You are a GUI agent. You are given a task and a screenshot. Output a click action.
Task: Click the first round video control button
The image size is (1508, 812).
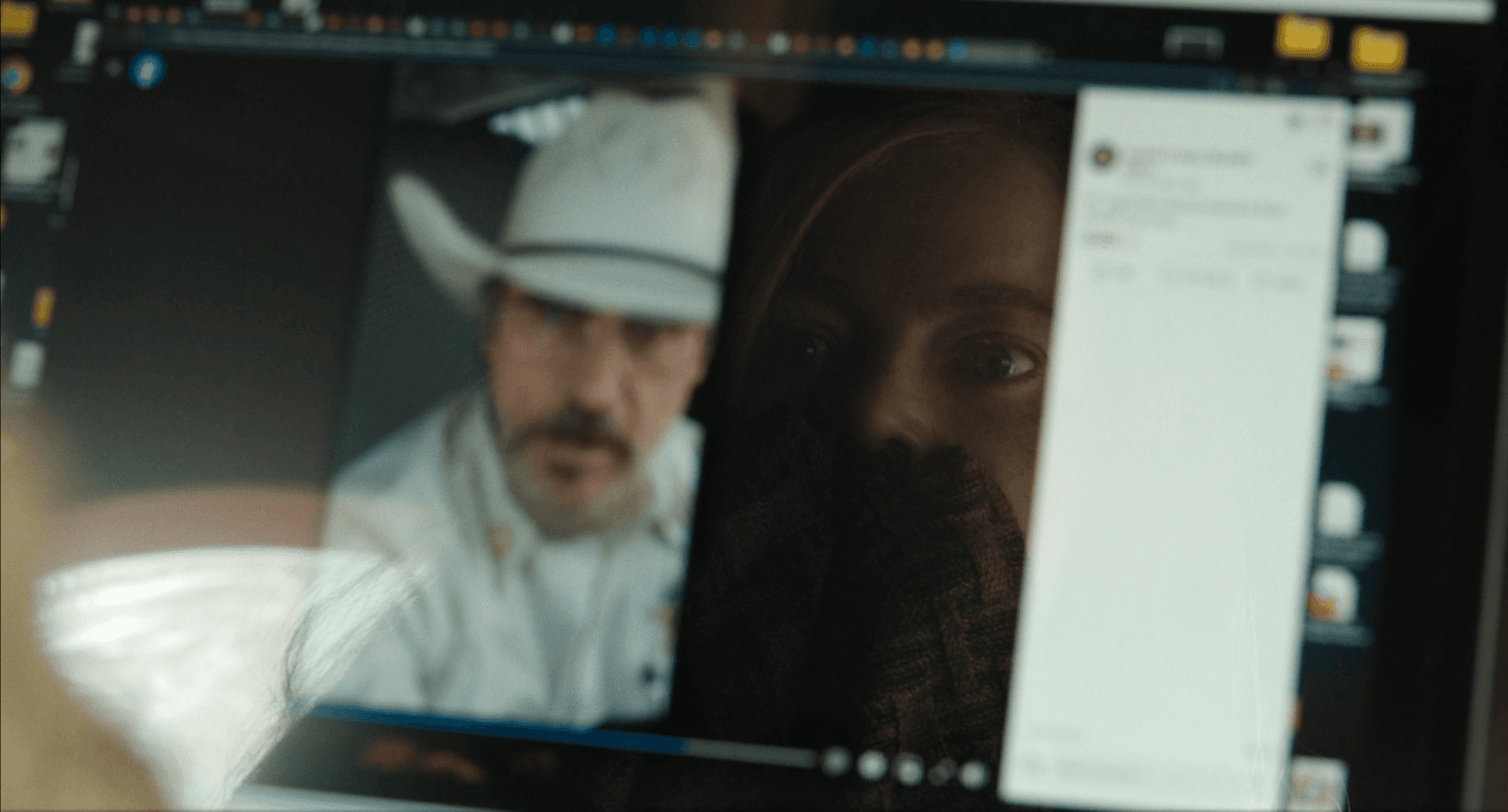tap(834, 761)
